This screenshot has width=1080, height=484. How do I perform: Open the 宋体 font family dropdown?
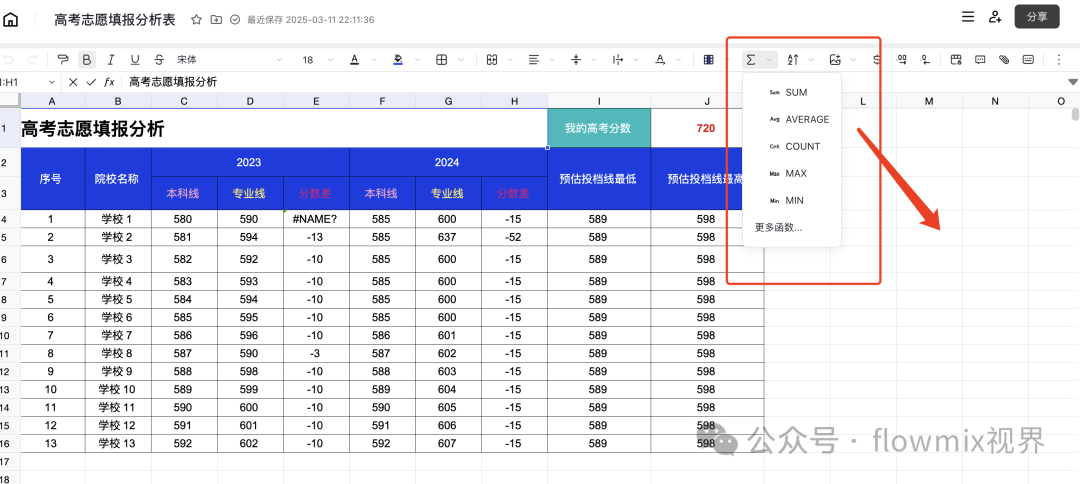(231, 60)
